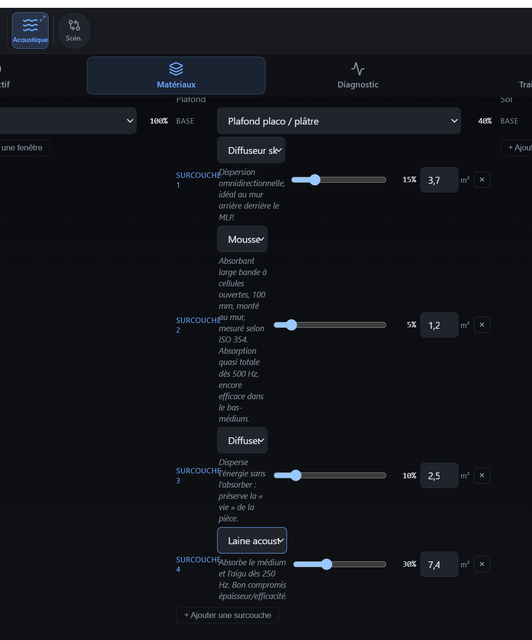Click the 3,7 m² area field

(439, 180)
